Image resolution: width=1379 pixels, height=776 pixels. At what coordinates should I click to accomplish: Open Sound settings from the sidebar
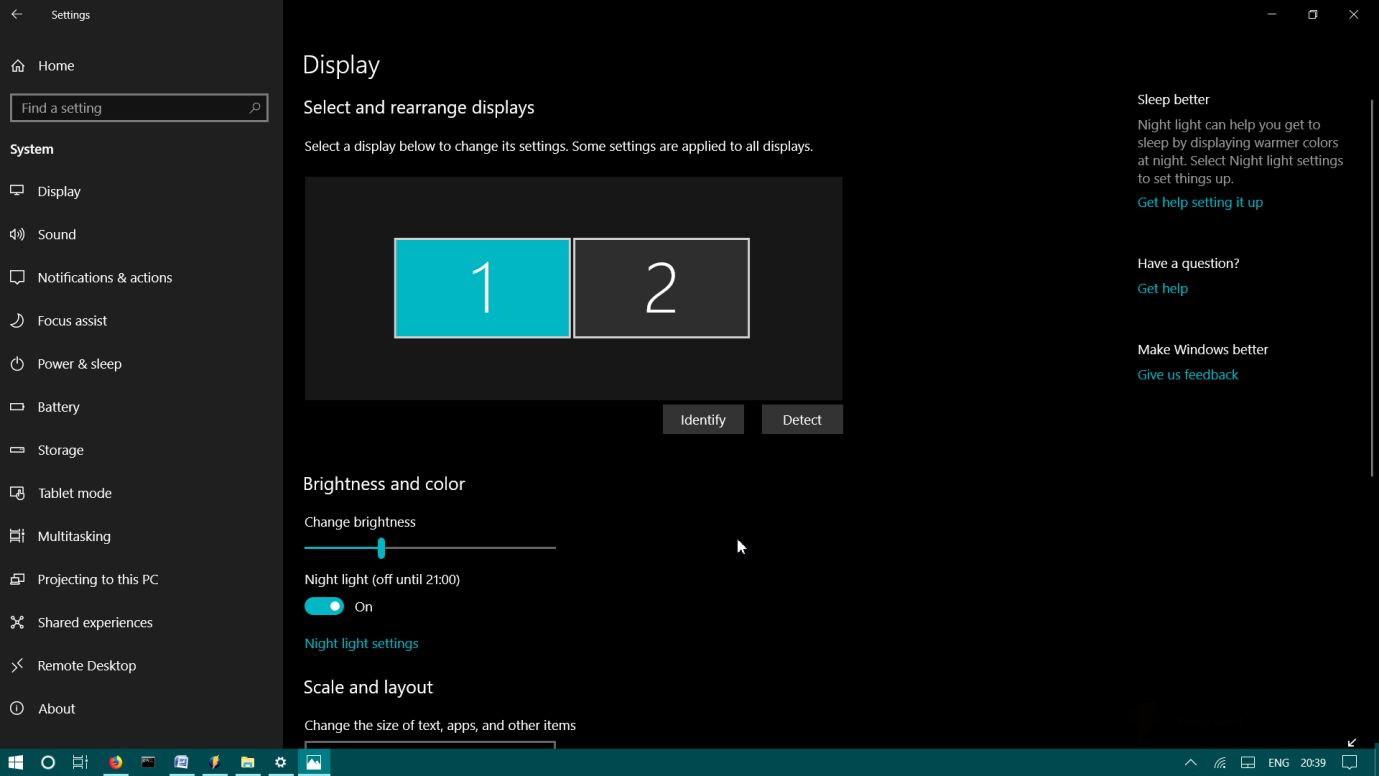click(x=57, y=234)
